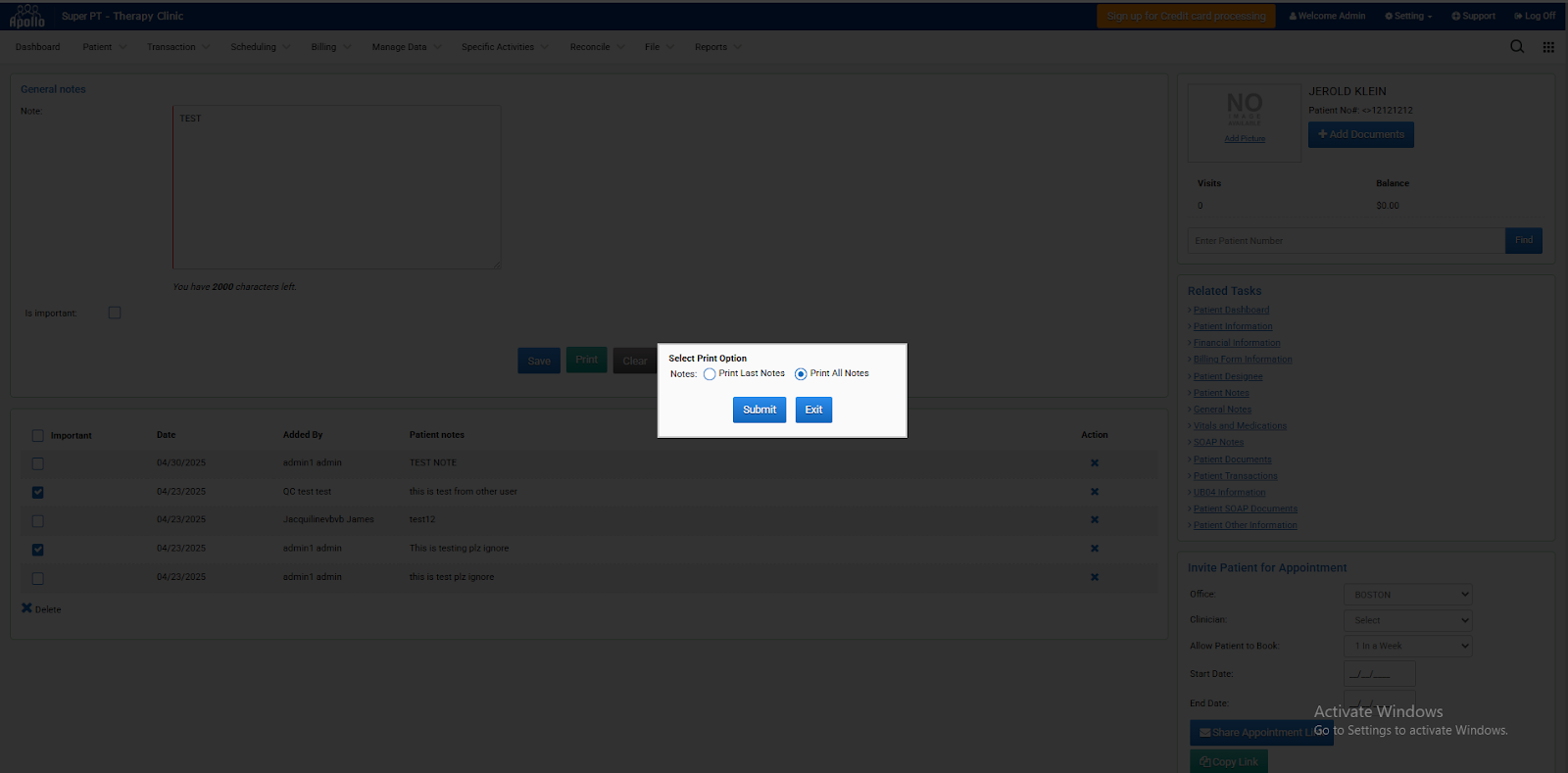1568x773 pixels.
Task: Click the Support icon in header
Action: [x=1456, y=16]
